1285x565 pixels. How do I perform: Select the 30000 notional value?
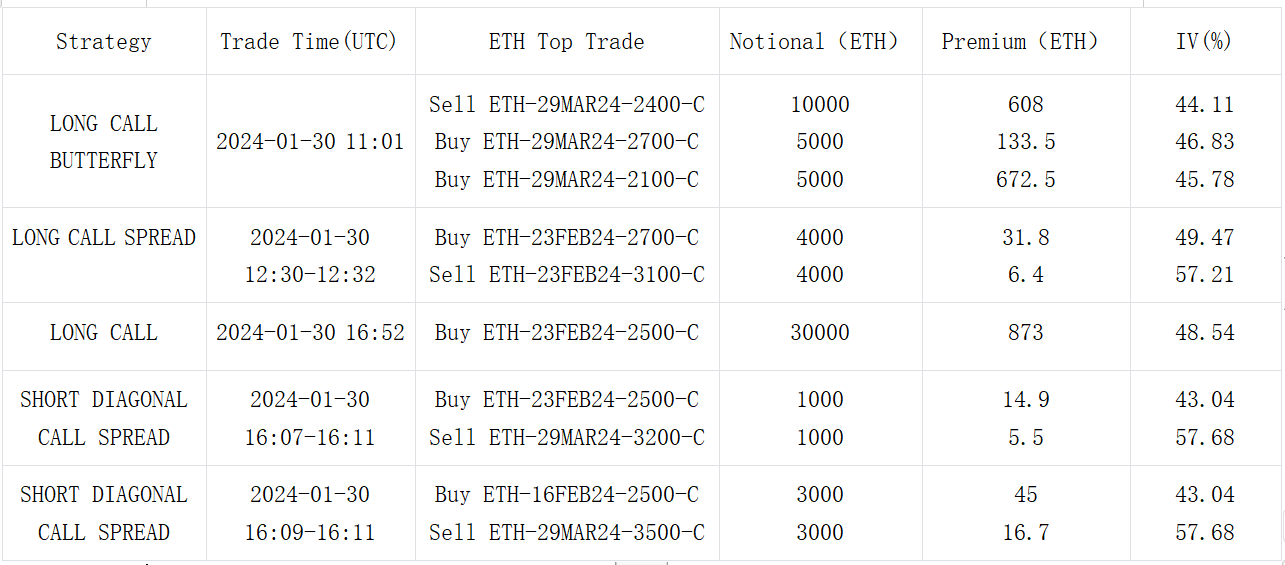[x=820, y=333]
